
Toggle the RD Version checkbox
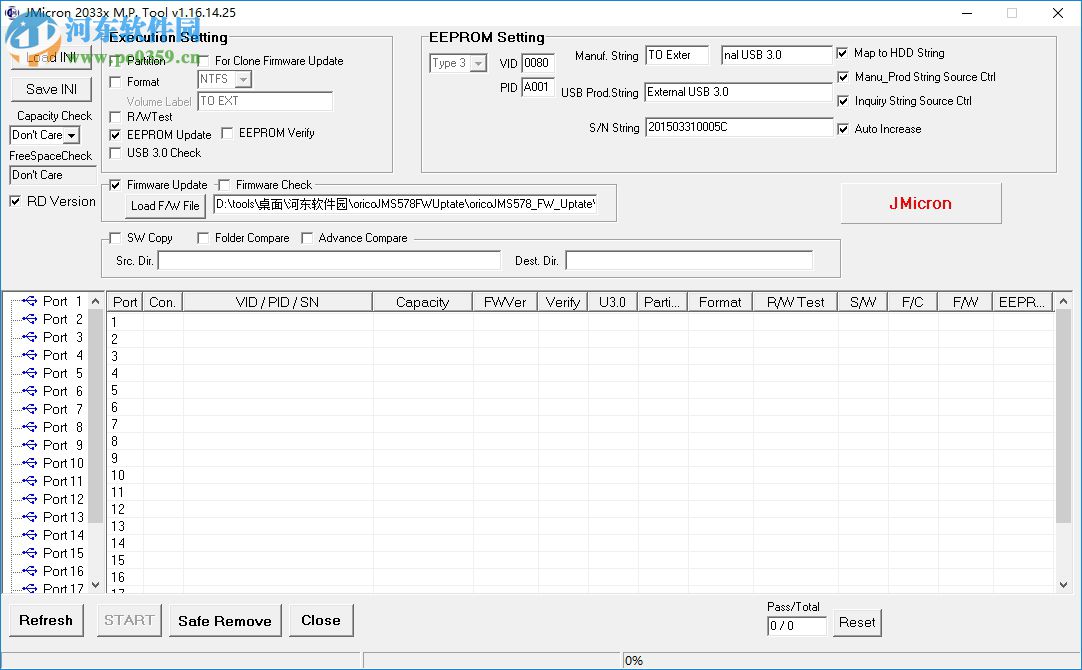(15, 201)
